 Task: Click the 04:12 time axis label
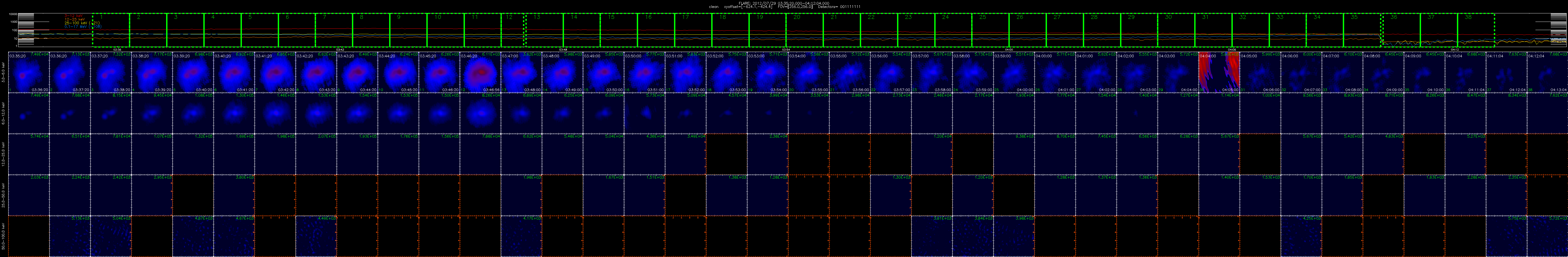coord(1455,49)
